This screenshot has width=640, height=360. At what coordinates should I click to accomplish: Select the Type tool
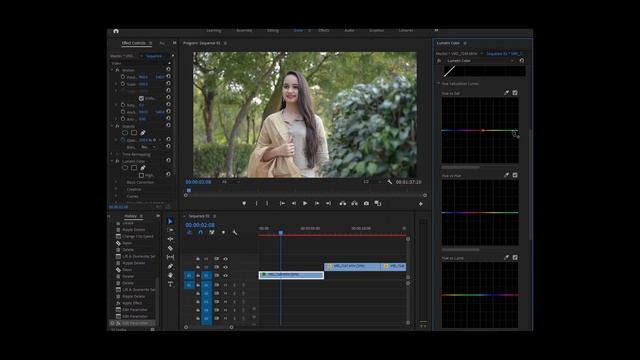click(x=170, y=284)
